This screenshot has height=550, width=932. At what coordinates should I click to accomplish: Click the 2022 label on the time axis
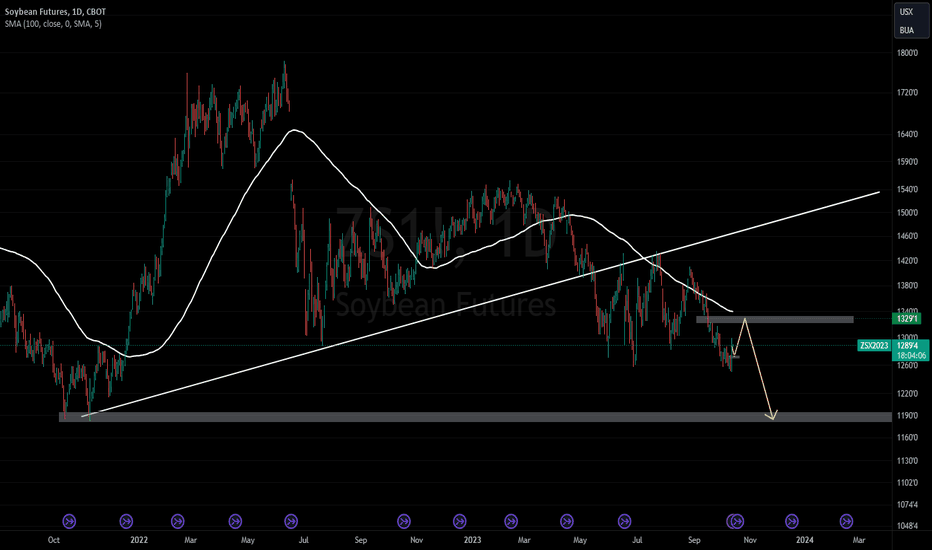138,540
